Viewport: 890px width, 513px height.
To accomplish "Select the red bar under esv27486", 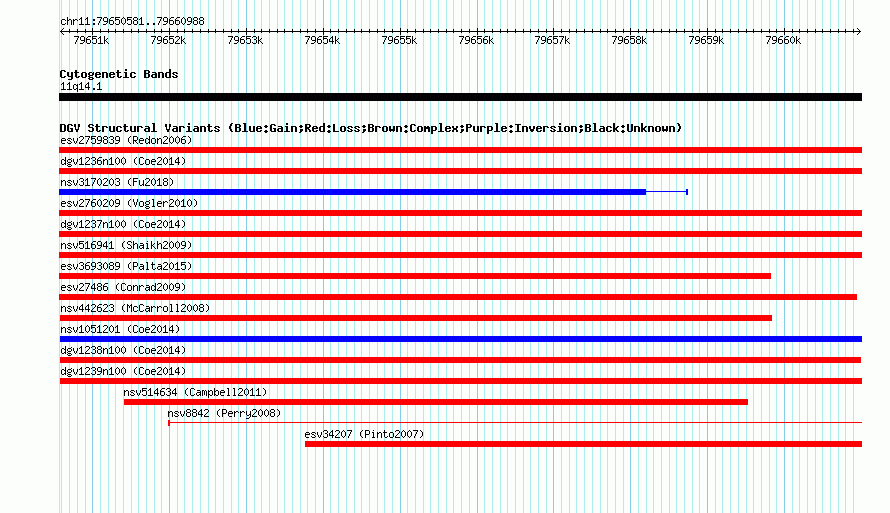I will click(458, 297).
